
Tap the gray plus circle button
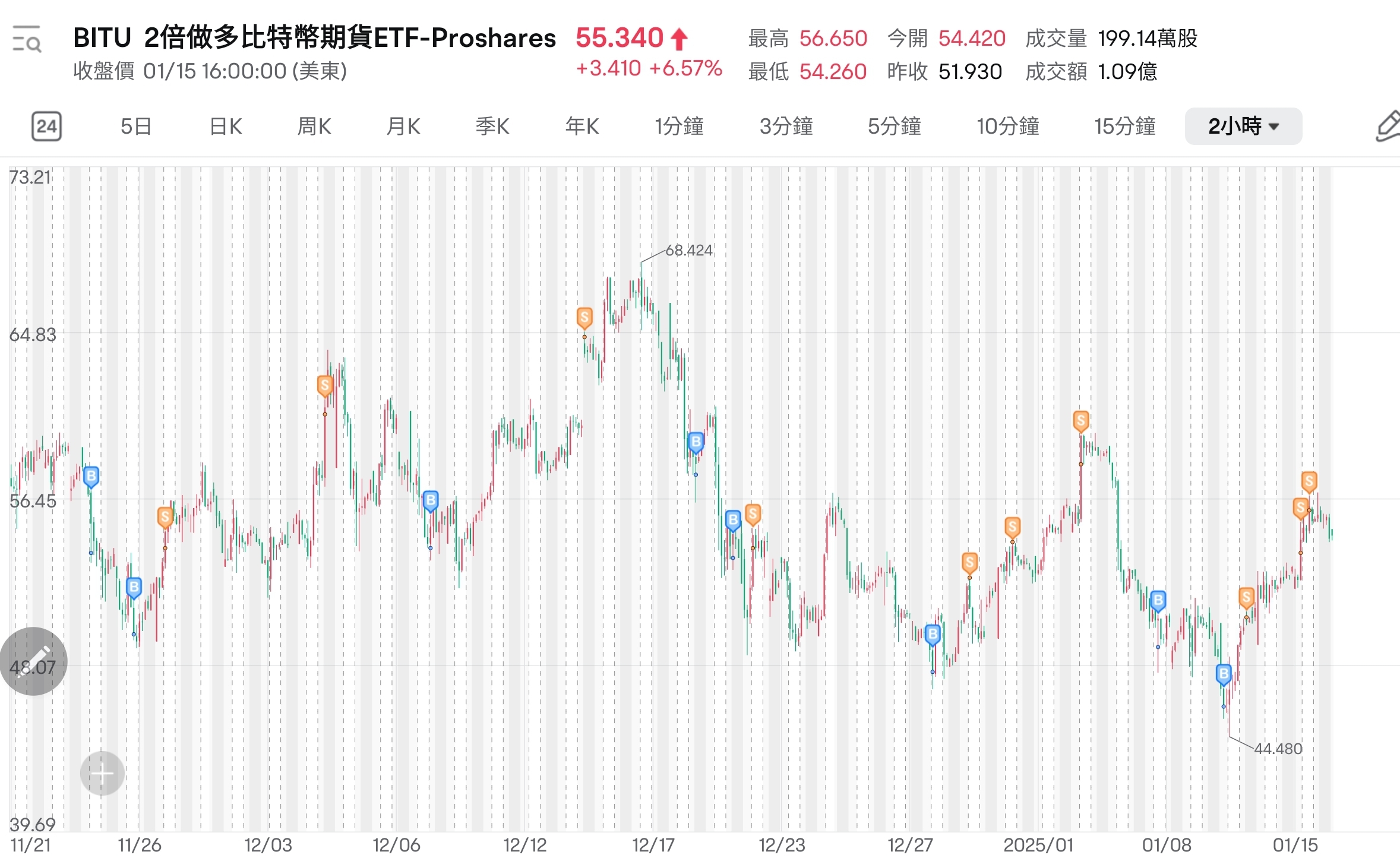(102, 774)
